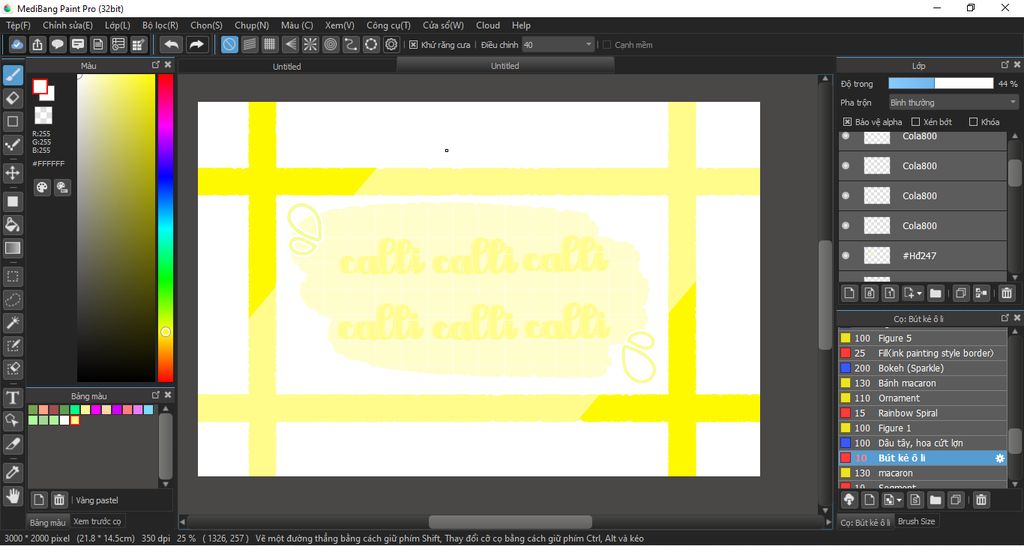
Task: Select the Eyedropper tool
Action: pyautogui.click(x=13, y=472)
